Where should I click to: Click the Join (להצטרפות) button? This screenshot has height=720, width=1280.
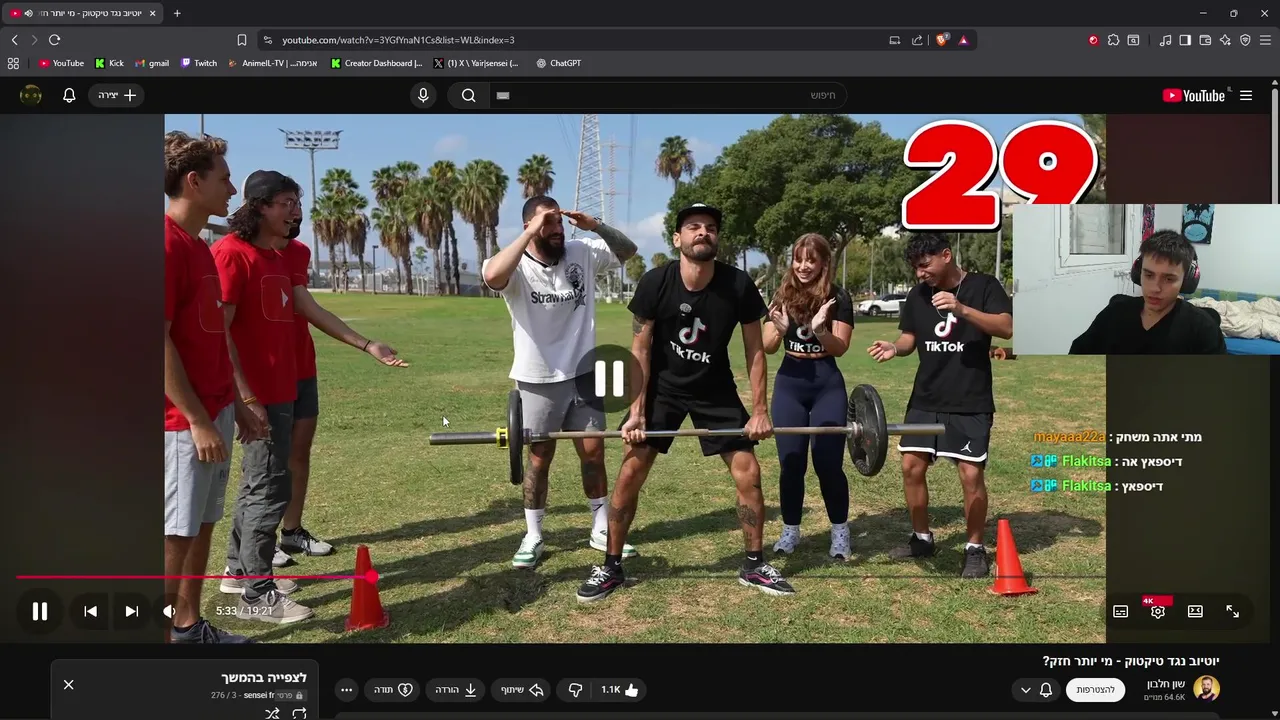[1096, 690]
